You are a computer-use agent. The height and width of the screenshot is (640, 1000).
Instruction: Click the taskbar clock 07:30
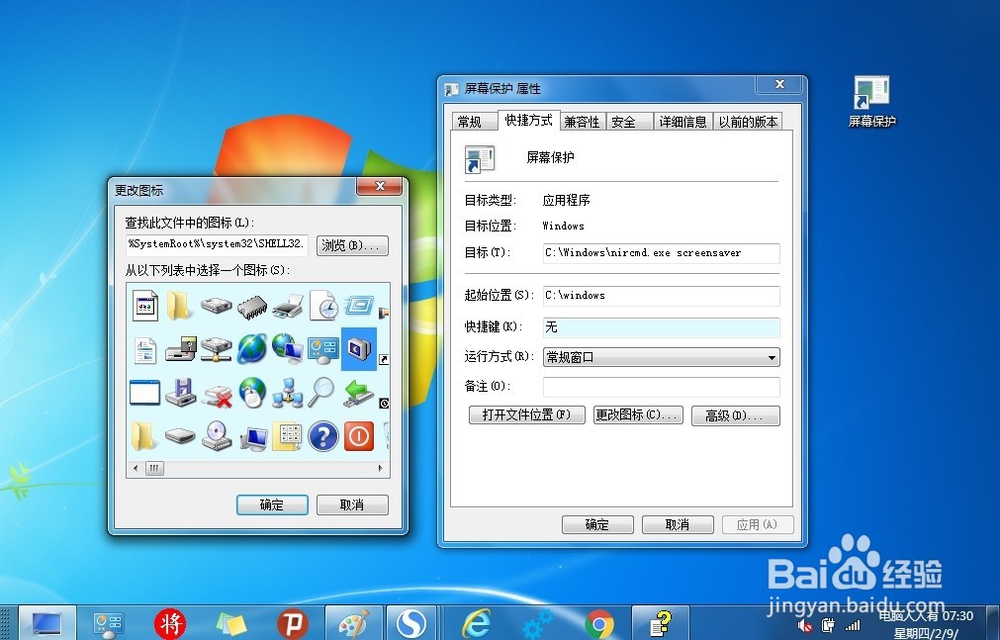(958, 616)
